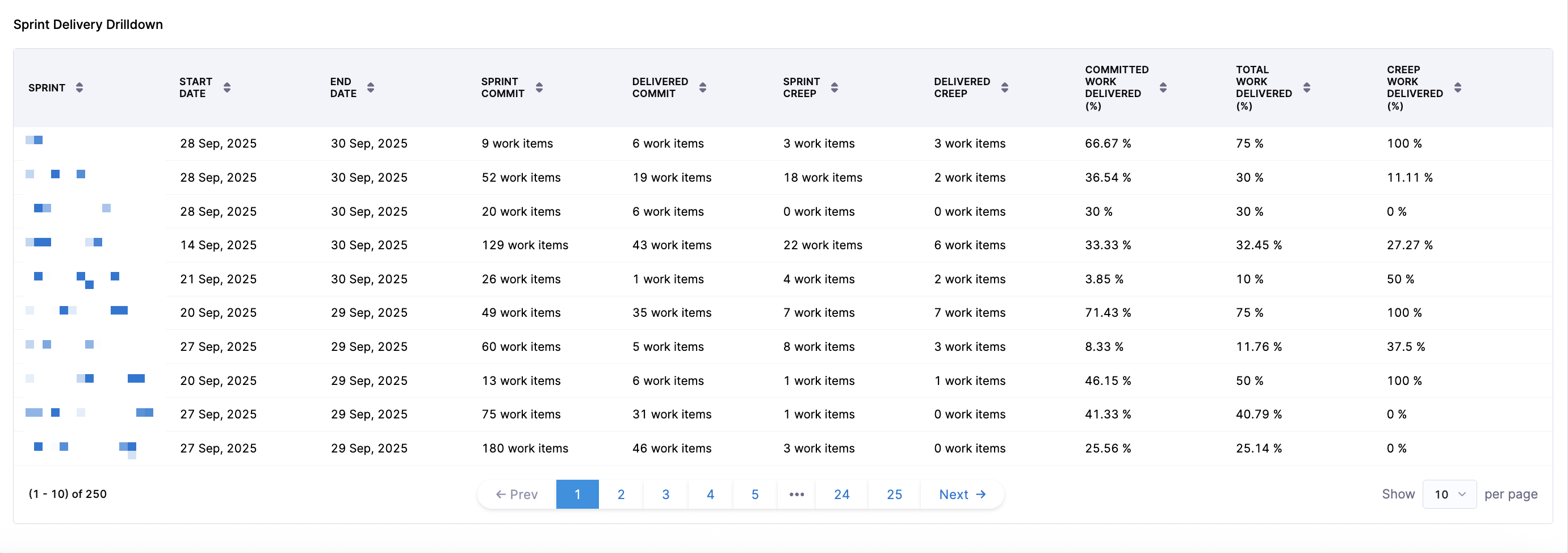Go to page 2 of results

coord(621,494)
